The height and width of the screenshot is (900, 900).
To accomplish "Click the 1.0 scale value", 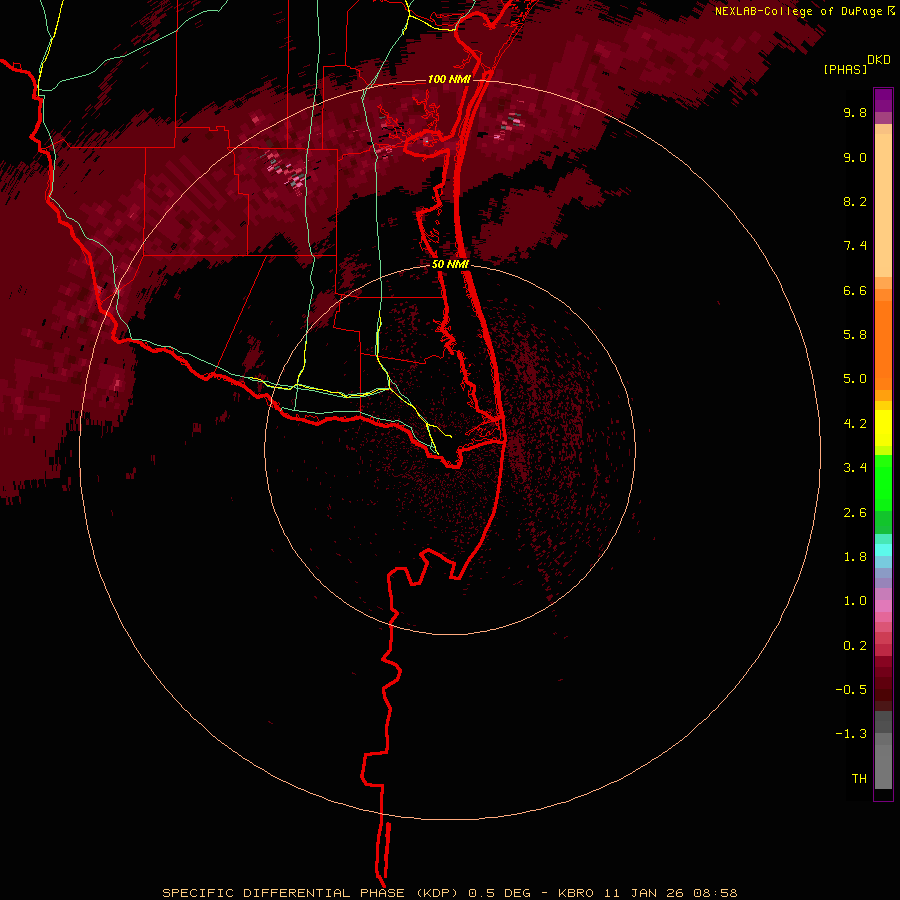I will 855,601.
